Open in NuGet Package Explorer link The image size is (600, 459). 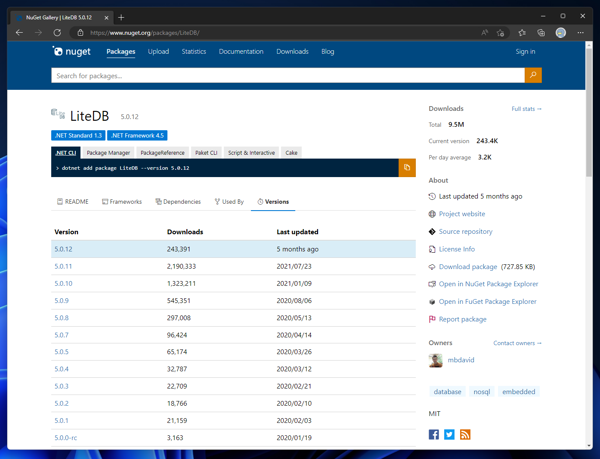click(x=488, y=284)
